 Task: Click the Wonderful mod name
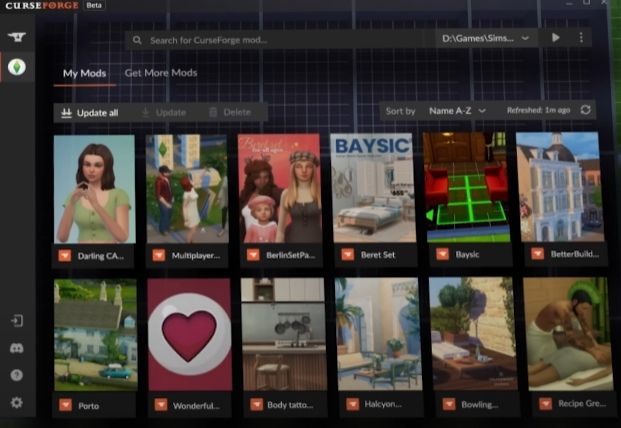(x=196, y=406)
